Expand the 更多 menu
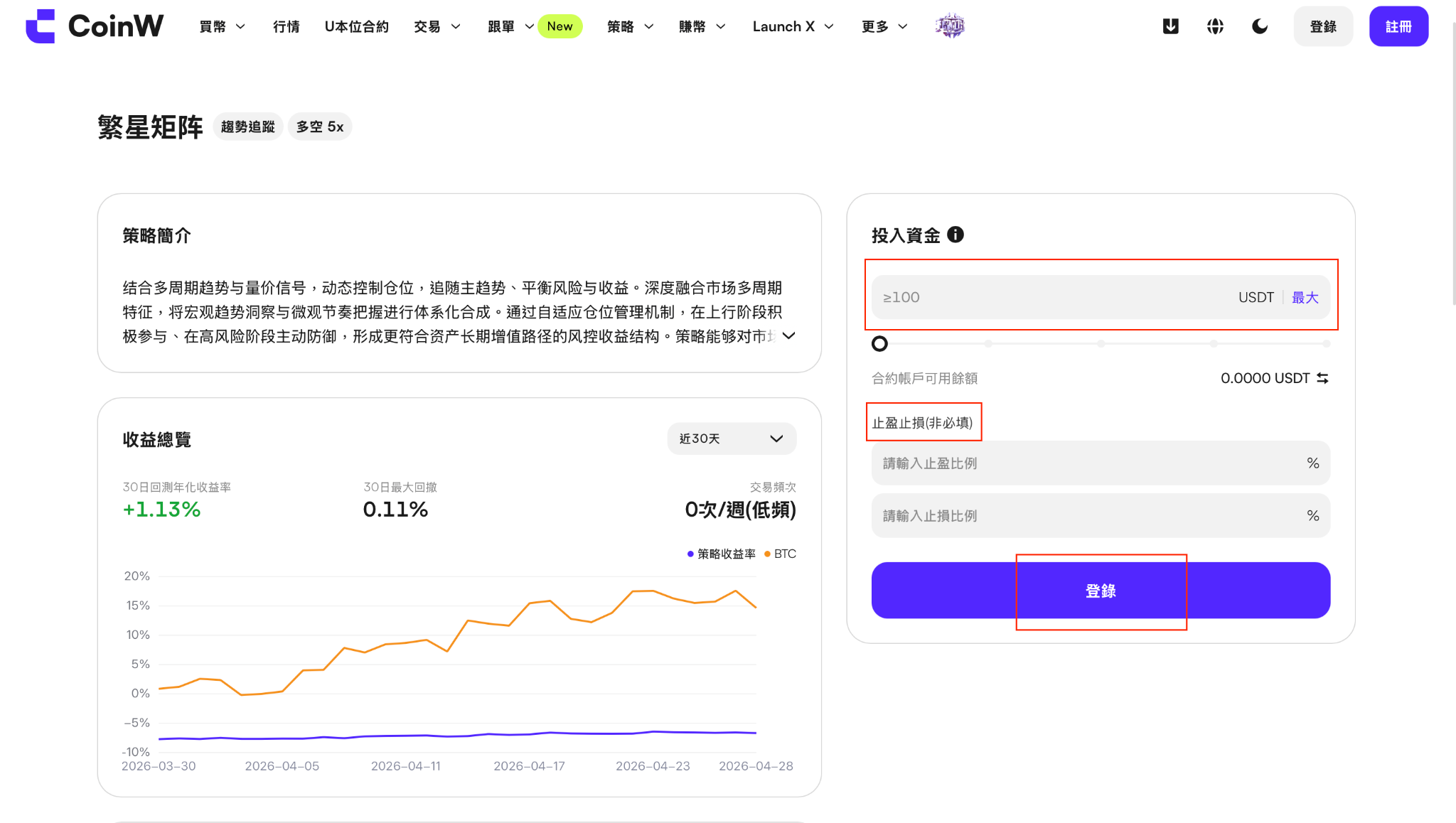 pyautogui.click(x=884, y=26)
